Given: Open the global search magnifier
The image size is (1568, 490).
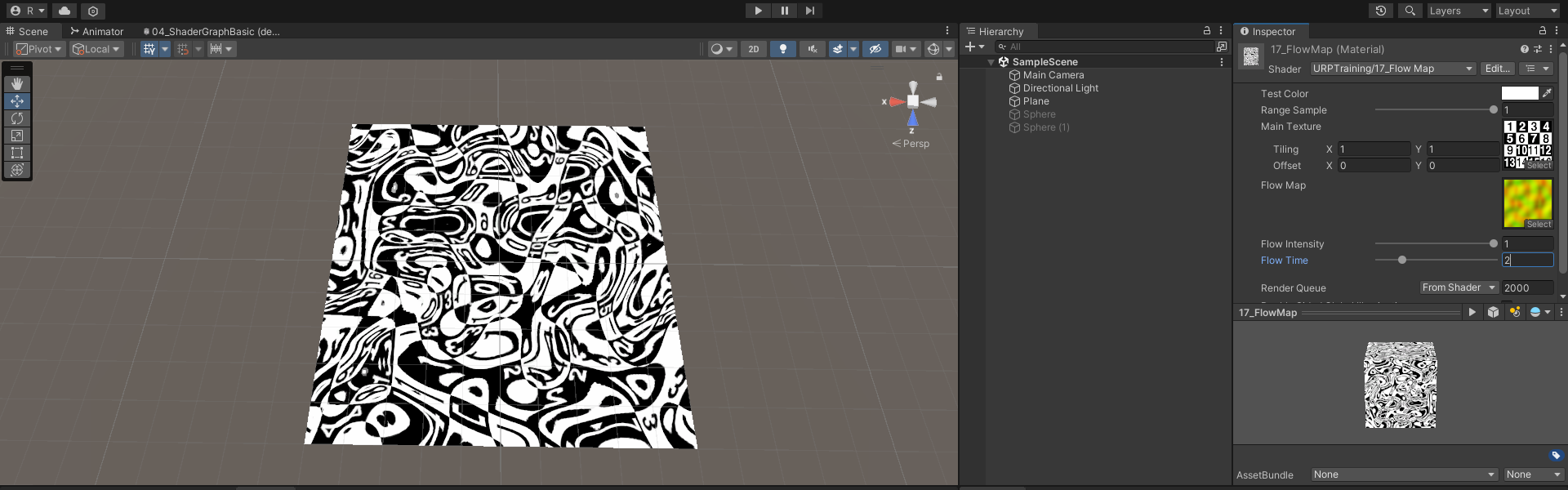Looking at the screenshot, I should point(1410,11).
